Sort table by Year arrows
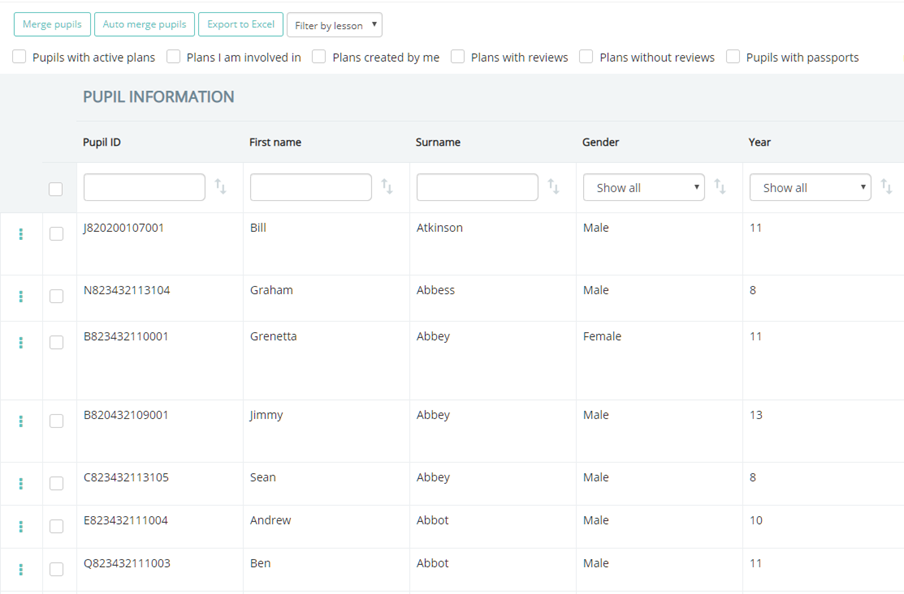The image size is (904, 594). pos(887,186)
